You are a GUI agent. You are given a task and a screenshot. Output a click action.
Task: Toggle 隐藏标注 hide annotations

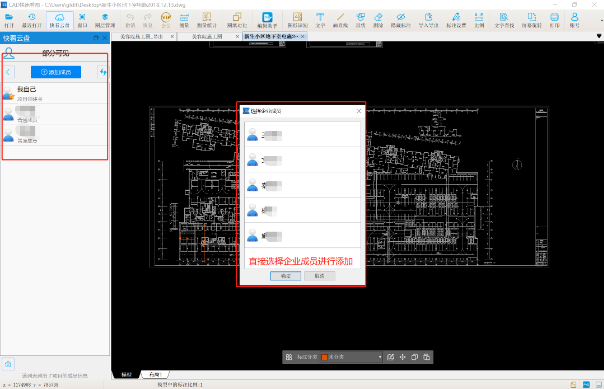[x=401, y=20]
